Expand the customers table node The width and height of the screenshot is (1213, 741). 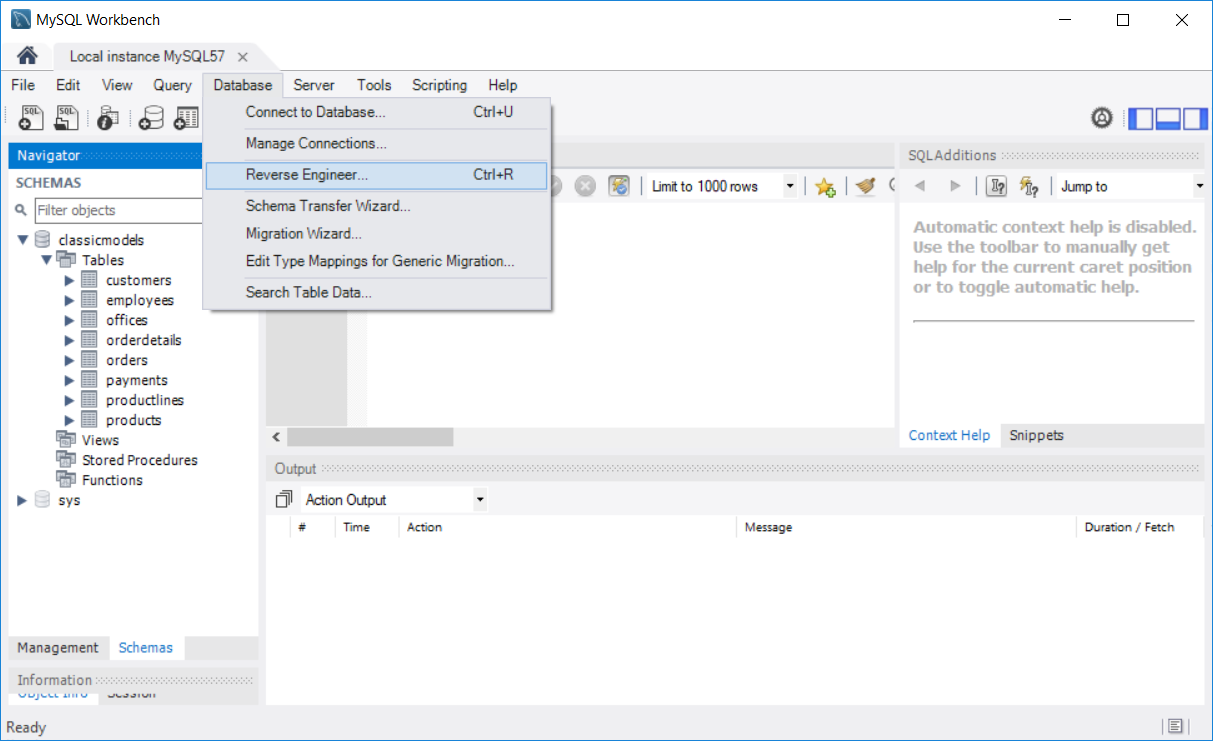tap(69, 280)
